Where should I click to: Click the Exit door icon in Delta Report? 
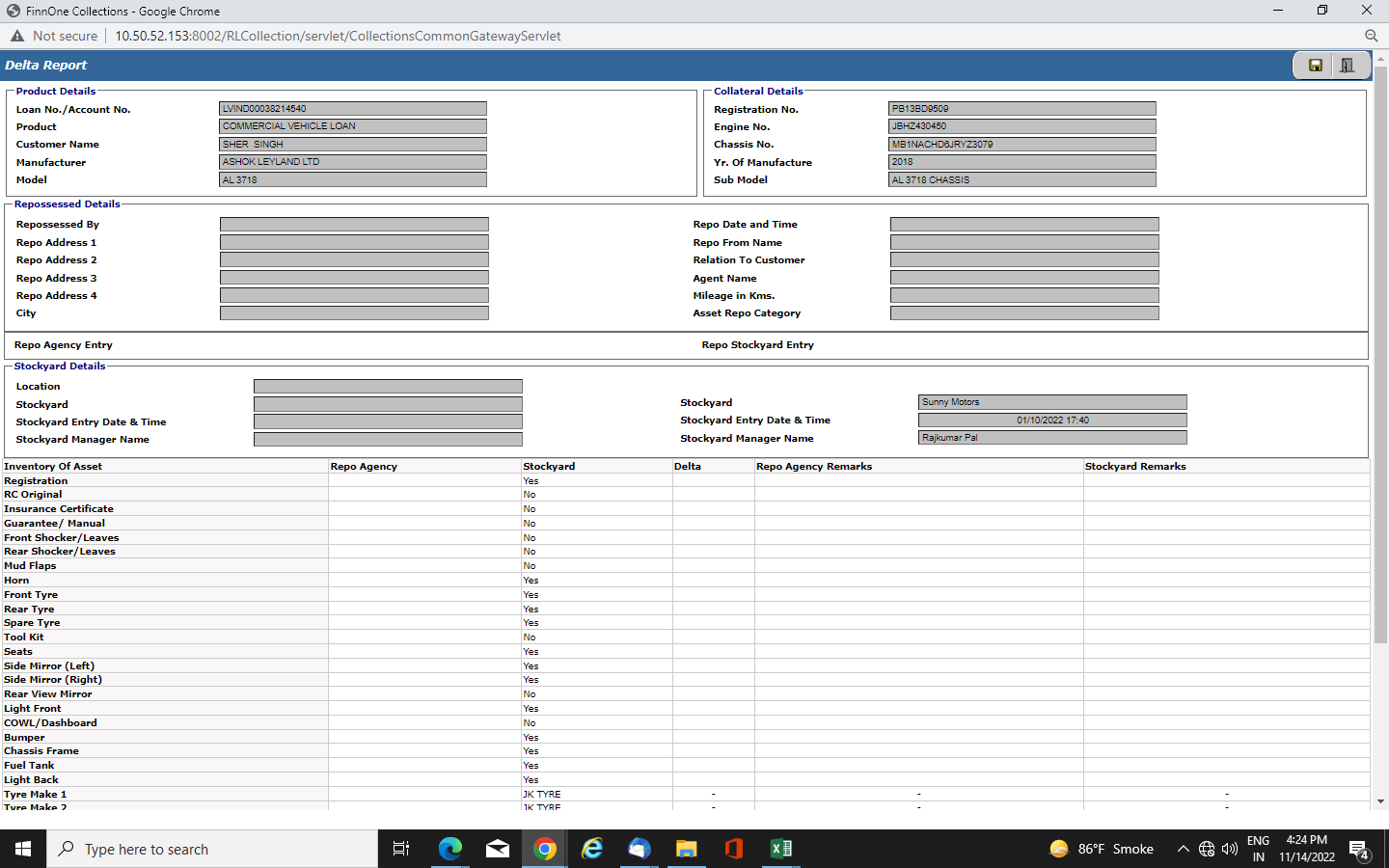pyautogui.click(x=1348, y=66)
